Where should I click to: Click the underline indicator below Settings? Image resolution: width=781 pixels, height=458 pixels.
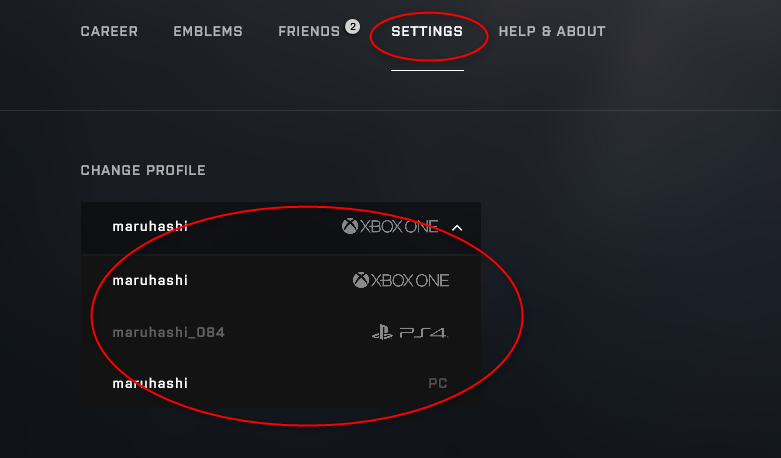(x=427, y=70)
